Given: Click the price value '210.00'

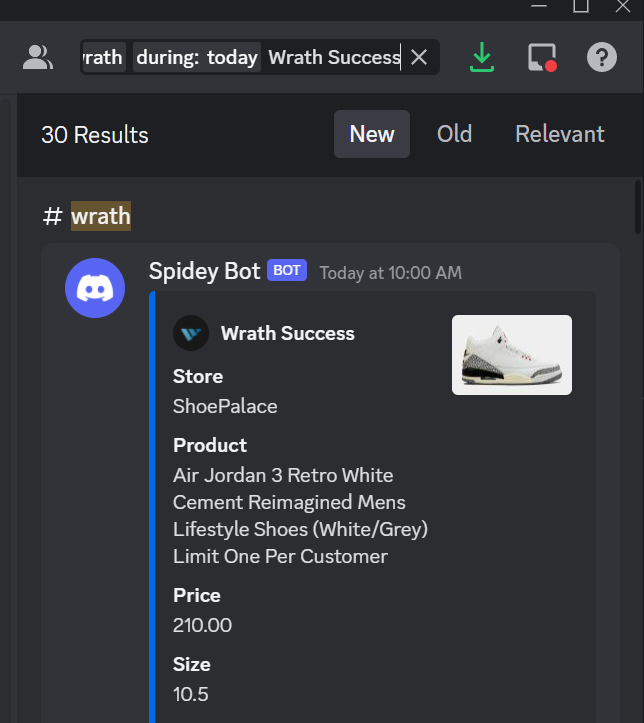Looking at the screenshot, I should coord(202,625).
